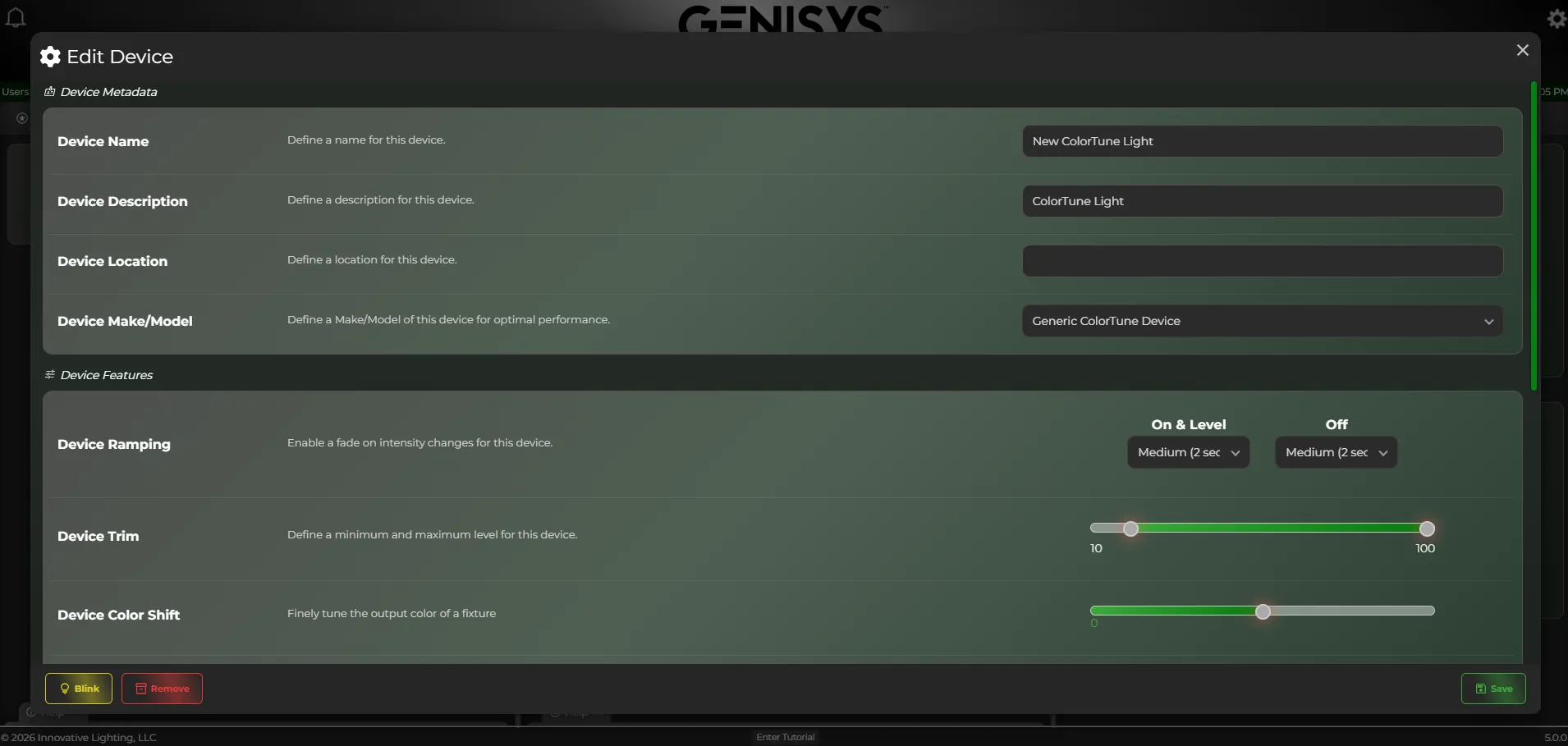Click the dialog's green vertical scrollbar

coord(1534,236)
